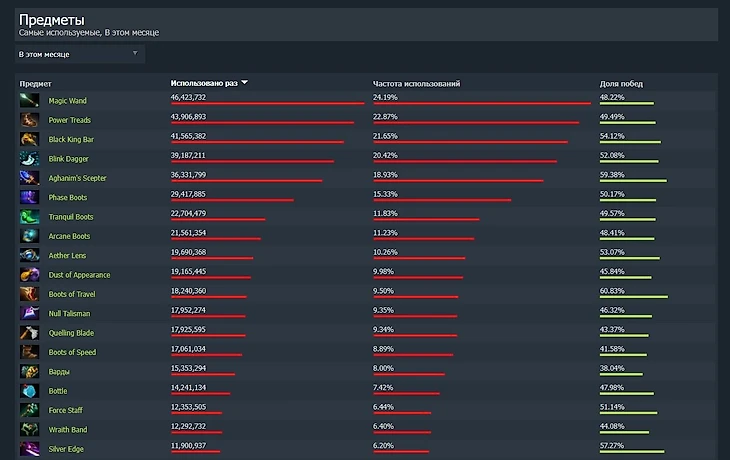730x460 pixels.
Task: Open the Aether Lens item link
Action: click(68, 255)
